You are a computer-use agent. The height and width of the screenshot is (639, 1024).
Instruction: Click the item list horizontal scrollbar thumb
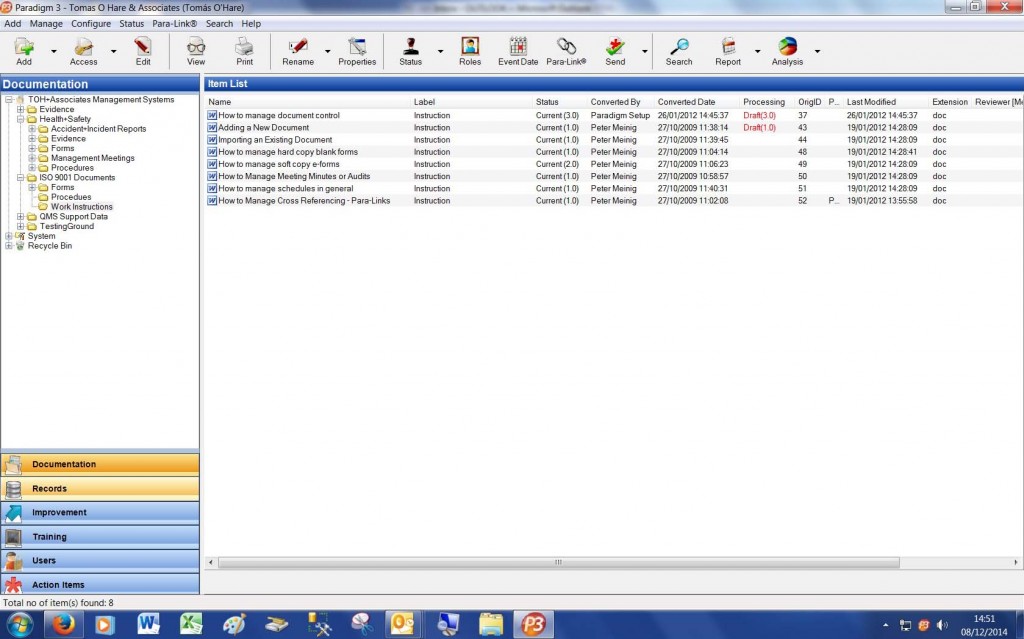coord(558,563)
